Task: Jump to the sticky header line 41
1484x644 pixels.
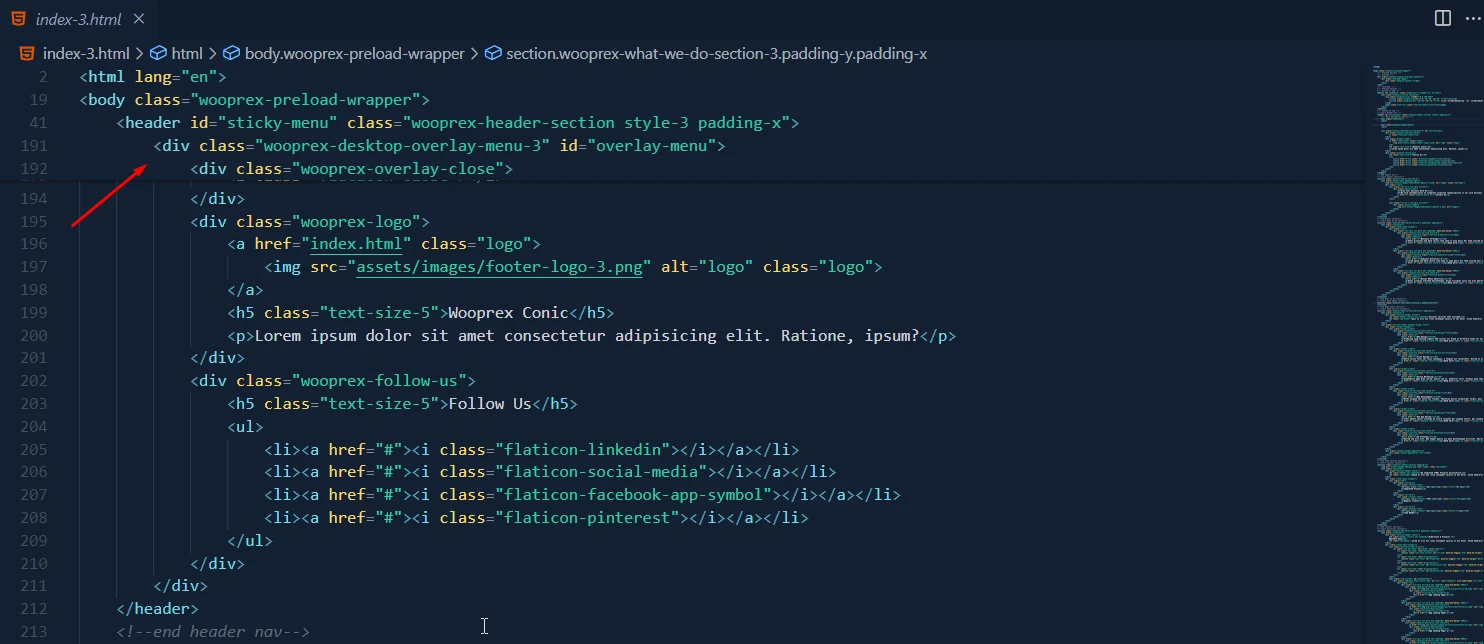Action: (457, 123)
